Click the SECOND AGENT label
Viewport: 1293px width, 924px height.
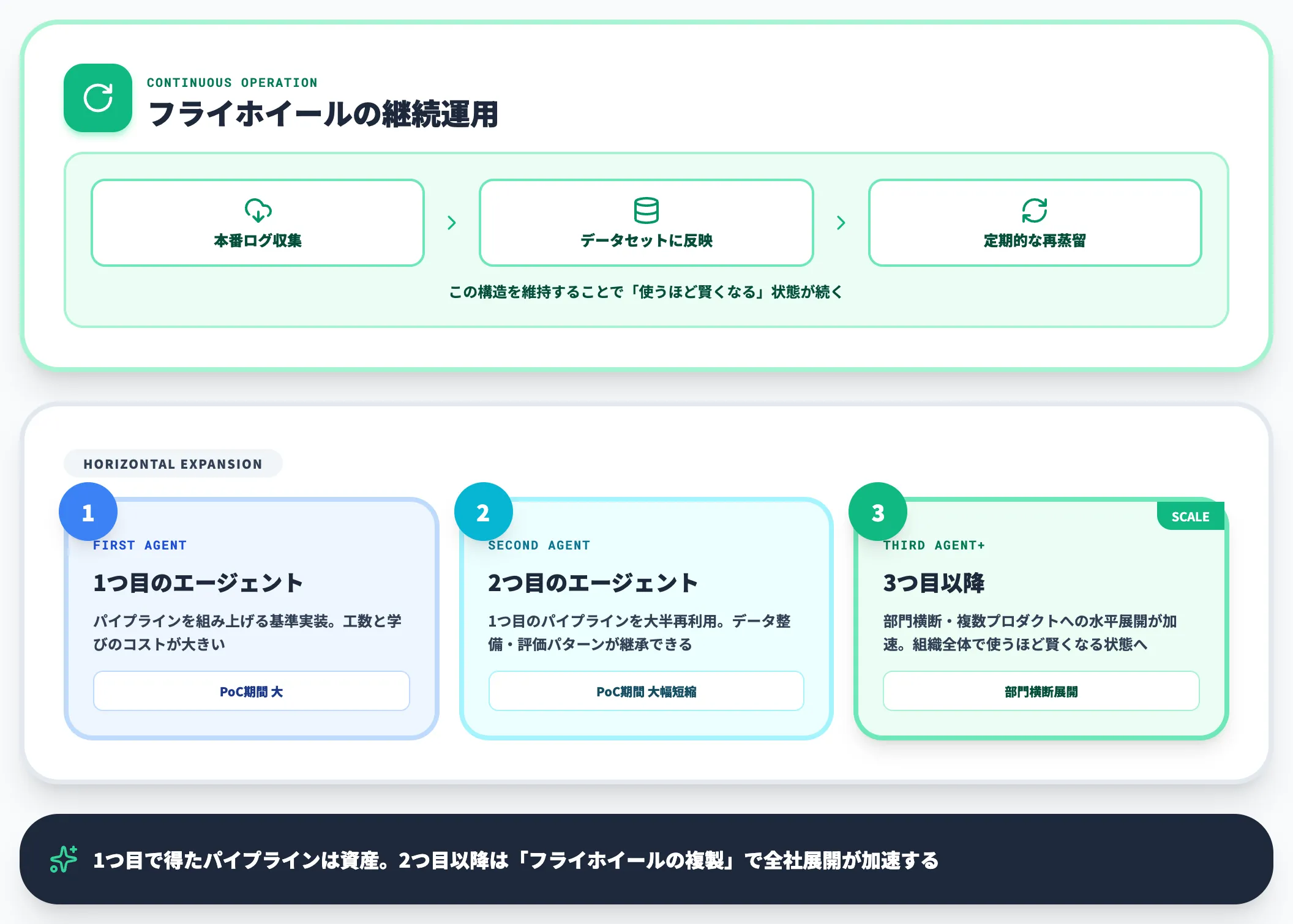click(x=539, y=545)
